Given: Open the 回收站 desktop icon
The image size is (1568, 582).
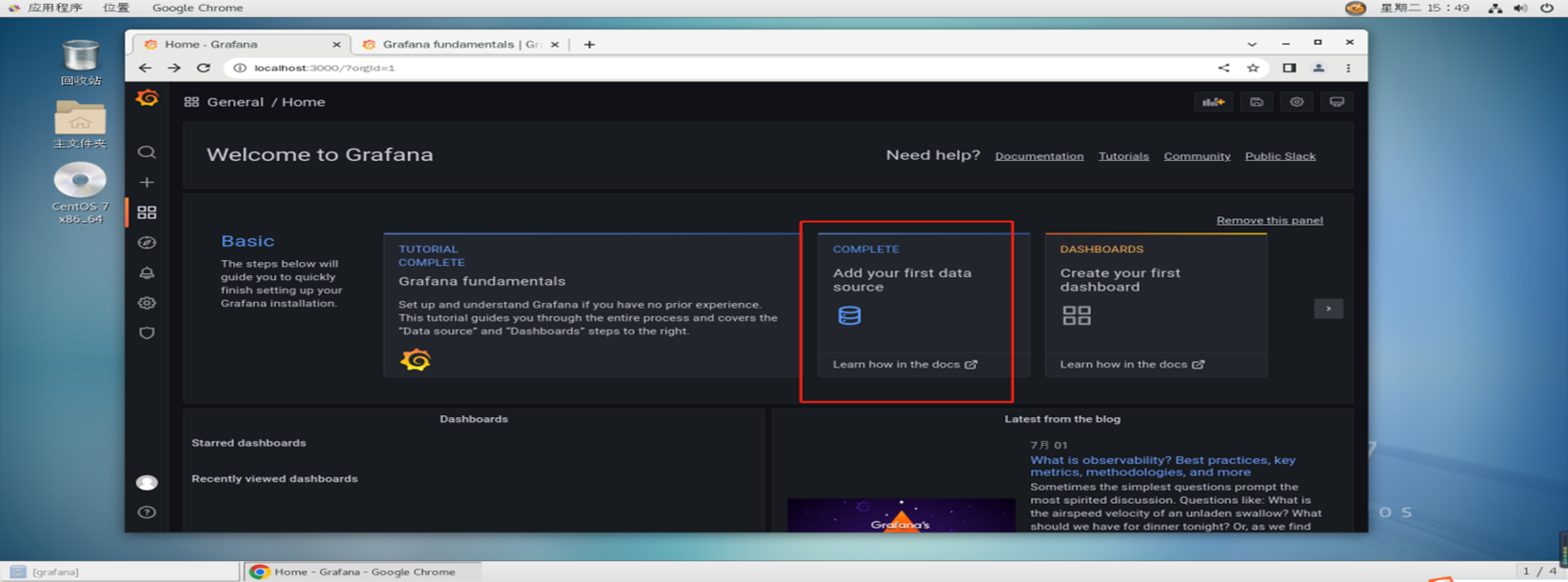Looking at the screenshot, I should 80,63.
